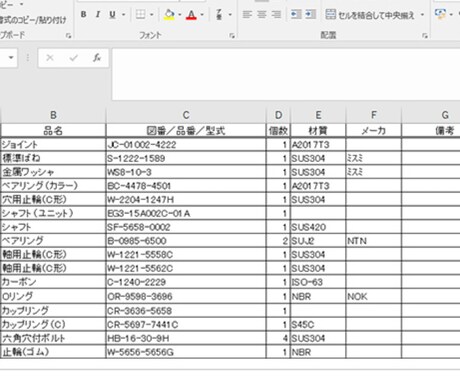Decrease indent
Viewport: 460px width, 380px height.
click(x=296, y=14)
